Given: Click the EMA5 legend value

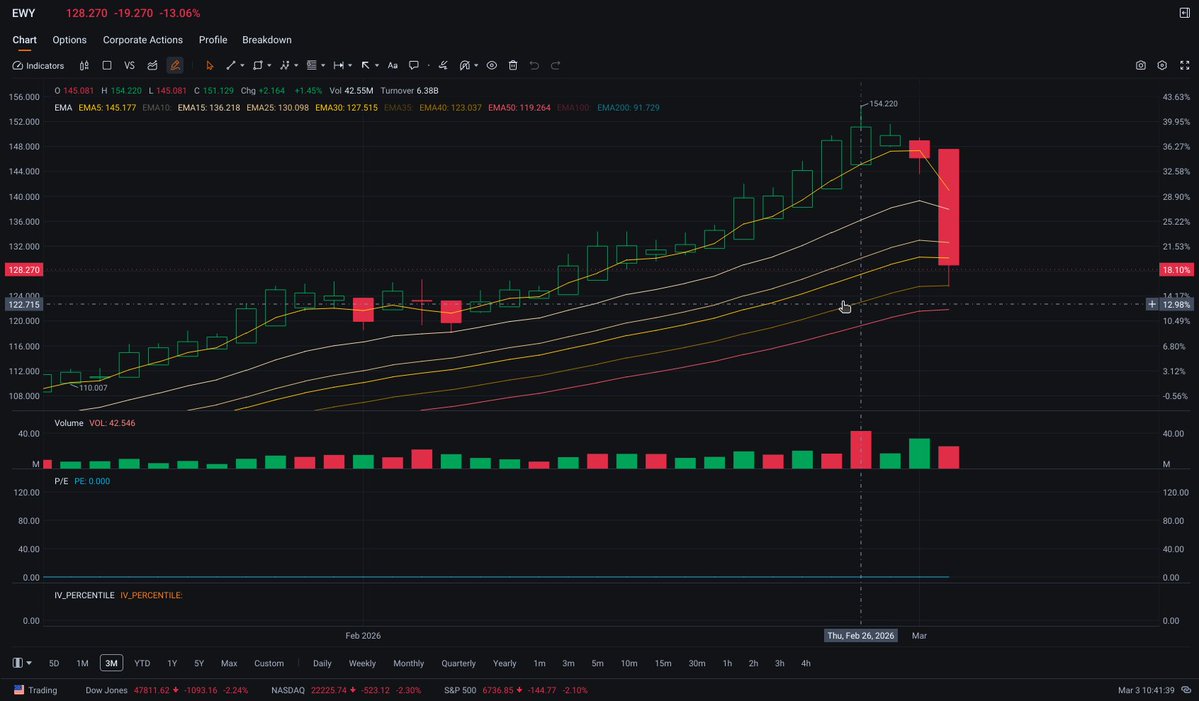Looking at the screenshot, I should point(107,108).
